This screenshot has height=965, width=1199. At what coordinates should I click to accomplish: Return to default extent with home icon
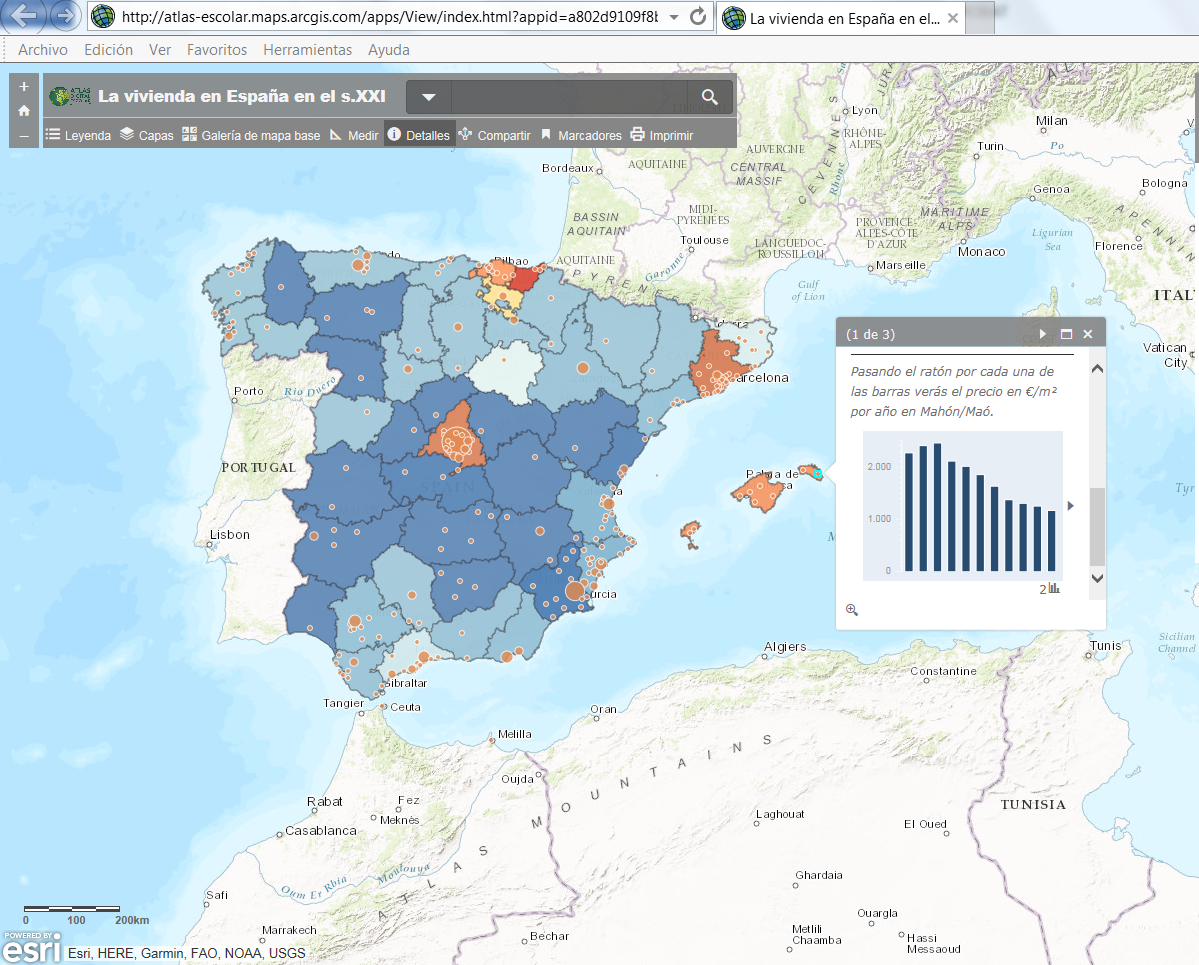tap(24, 111)
